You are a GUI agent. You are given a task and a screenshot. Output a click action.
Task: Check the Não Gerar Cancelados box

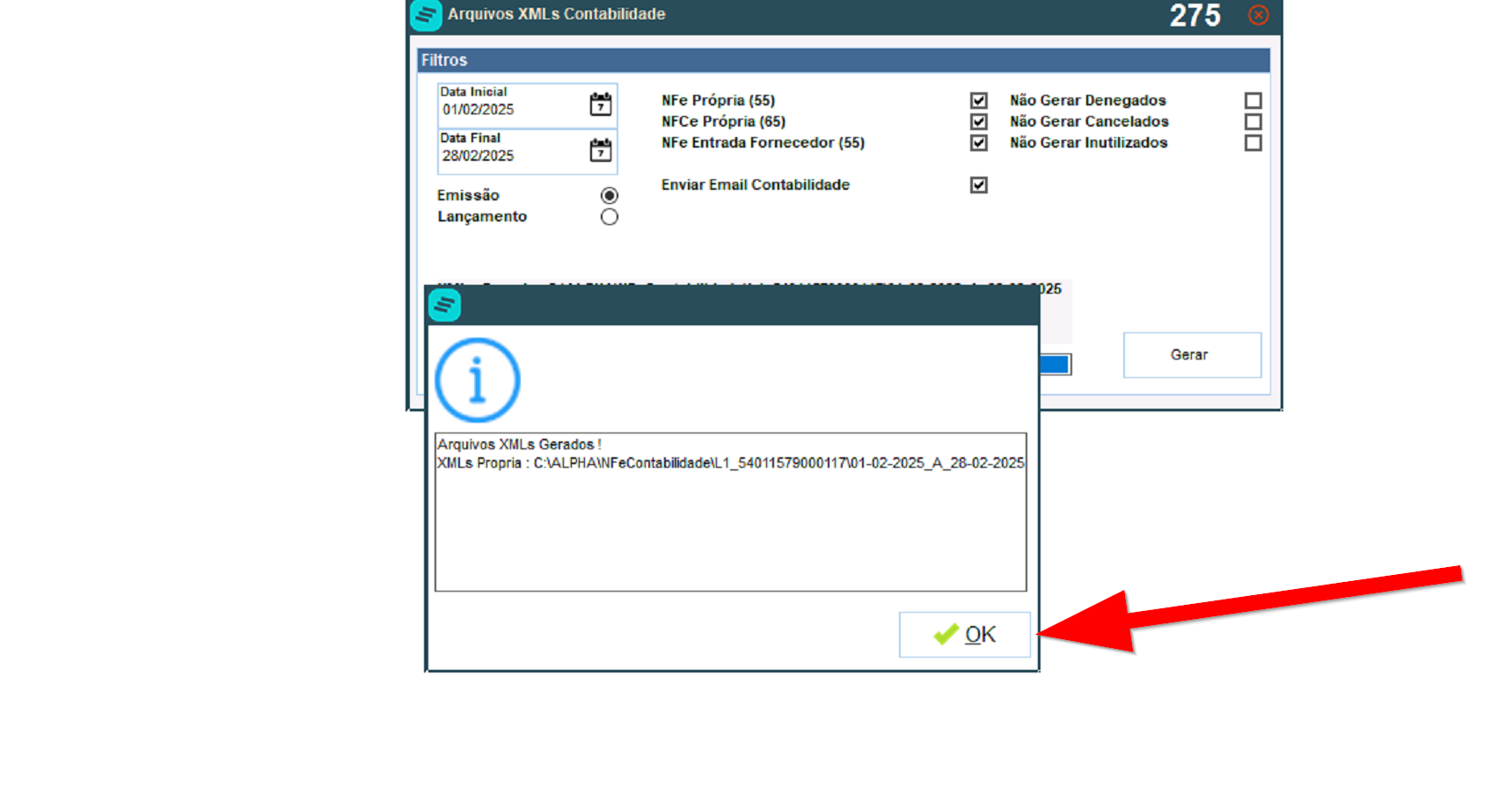[x=1253, y=121]
